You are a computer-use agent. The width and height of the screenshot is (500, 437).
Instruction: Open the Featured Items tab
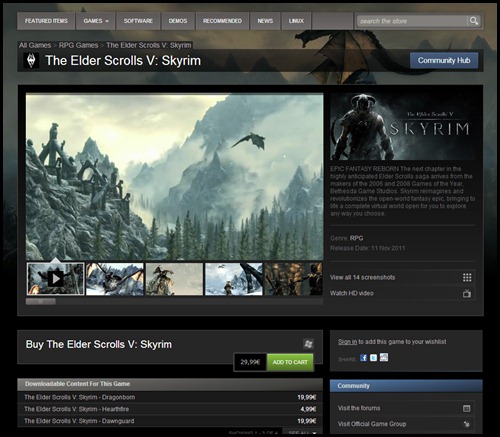coord(46,21)
